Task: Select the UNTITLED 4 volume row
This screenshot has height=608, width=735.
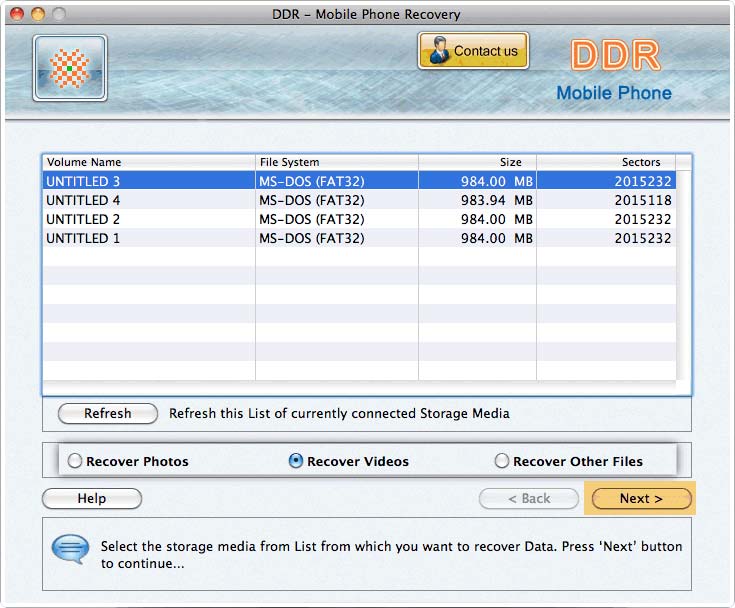Action: point(359,200)
